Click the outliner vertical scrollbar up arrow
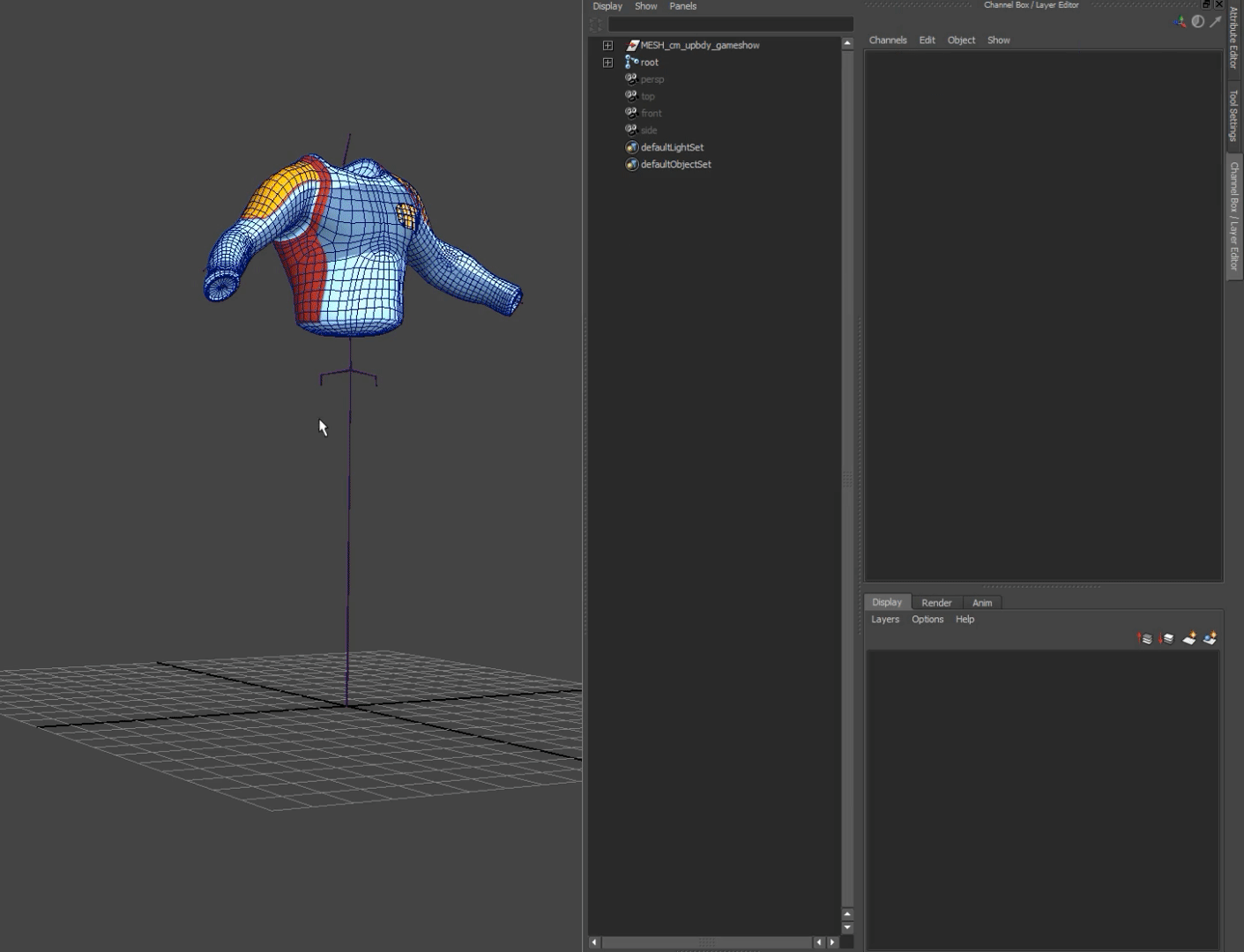Viewport: 1244px width, 952px height. pyautogui.click(x=847, y=42)
